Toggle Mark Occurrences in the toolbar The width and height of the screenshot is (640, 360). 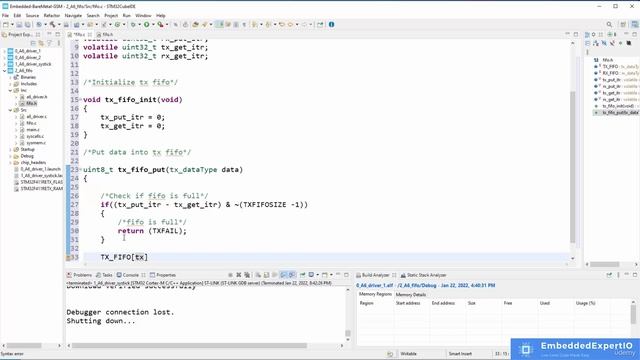(220, 25)
